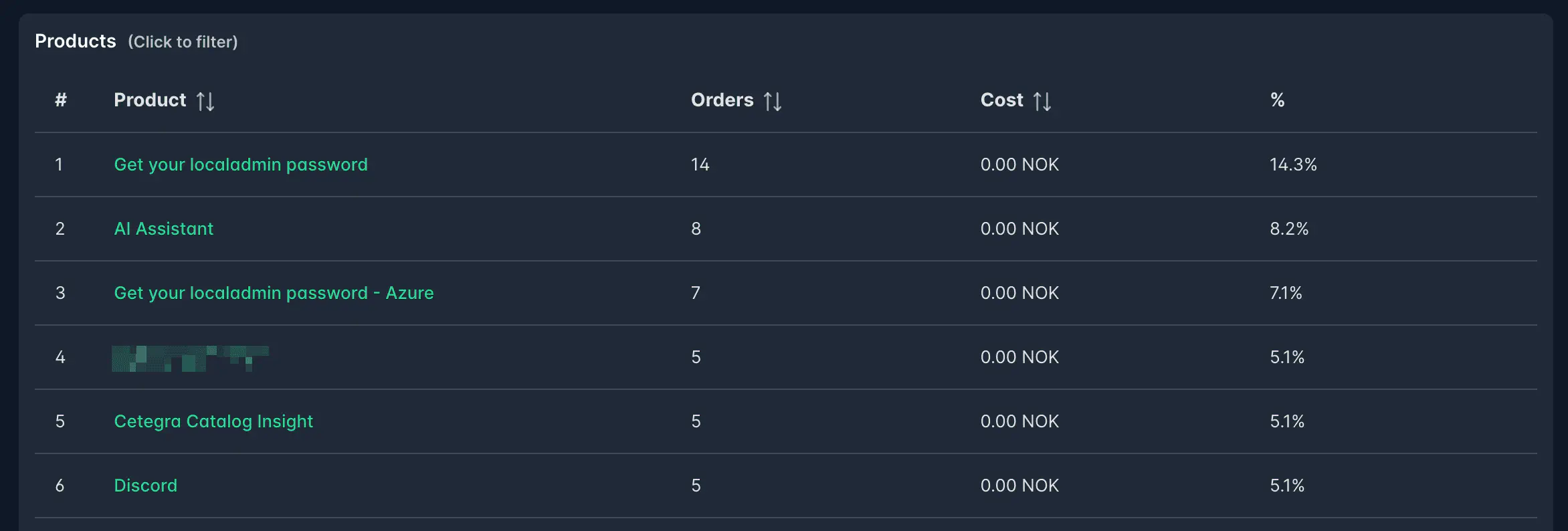Click the up arrow on Cost column

[x=1038, y=101]
